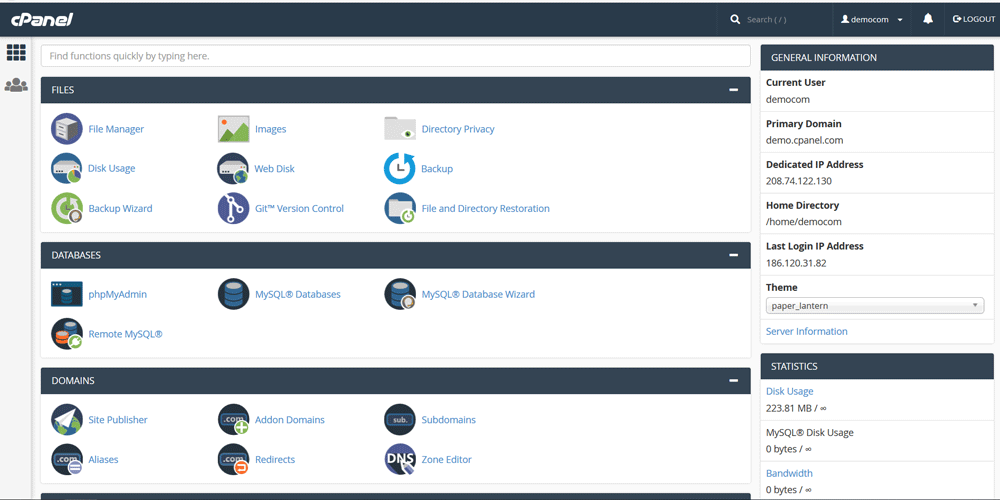Click the home grid icon in sidebar
Screen dimensions: 1000x500
click(16, 53)
